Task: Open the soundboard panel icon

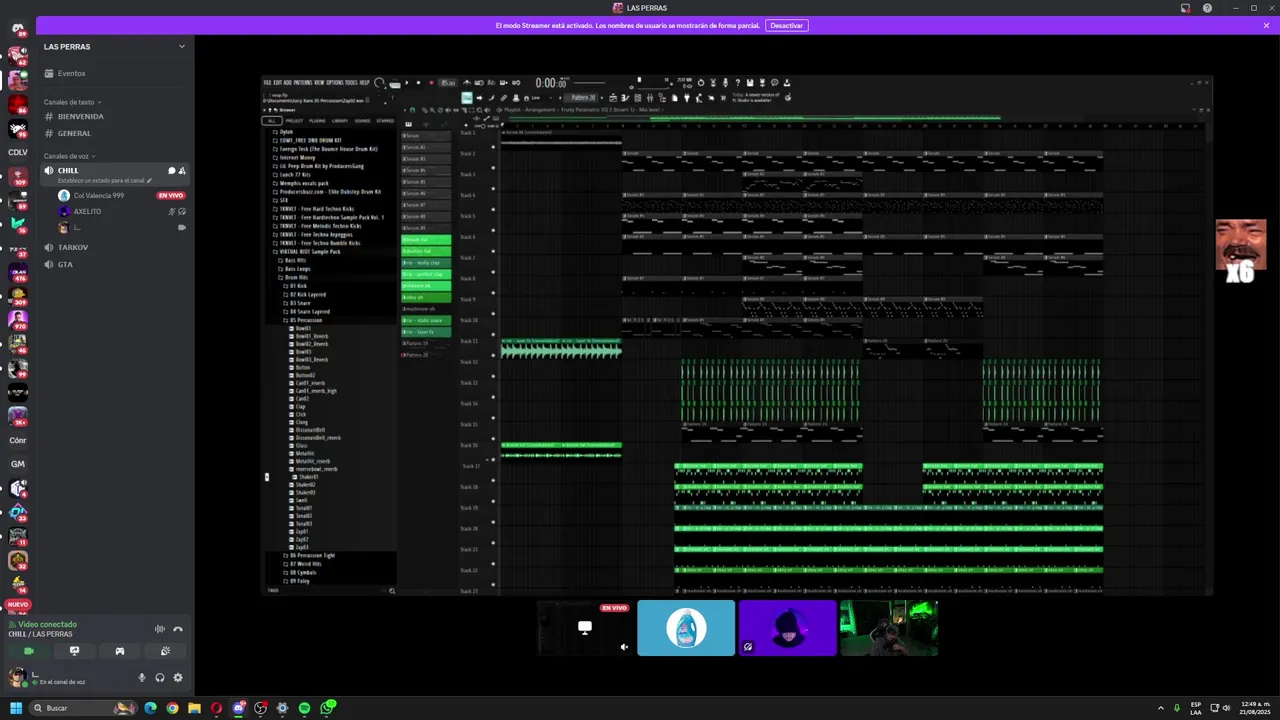Action: [x=165, y=651]
